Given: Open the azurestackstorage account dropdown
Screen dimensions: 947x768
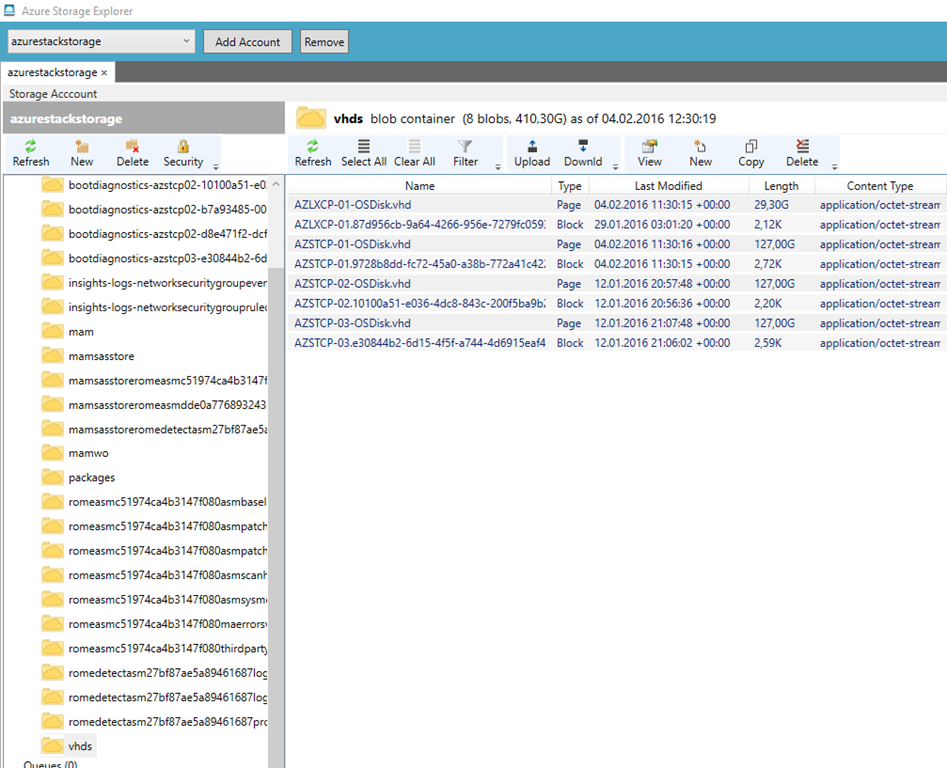Looking at the screenshot, I should click(x=187, y=41).
